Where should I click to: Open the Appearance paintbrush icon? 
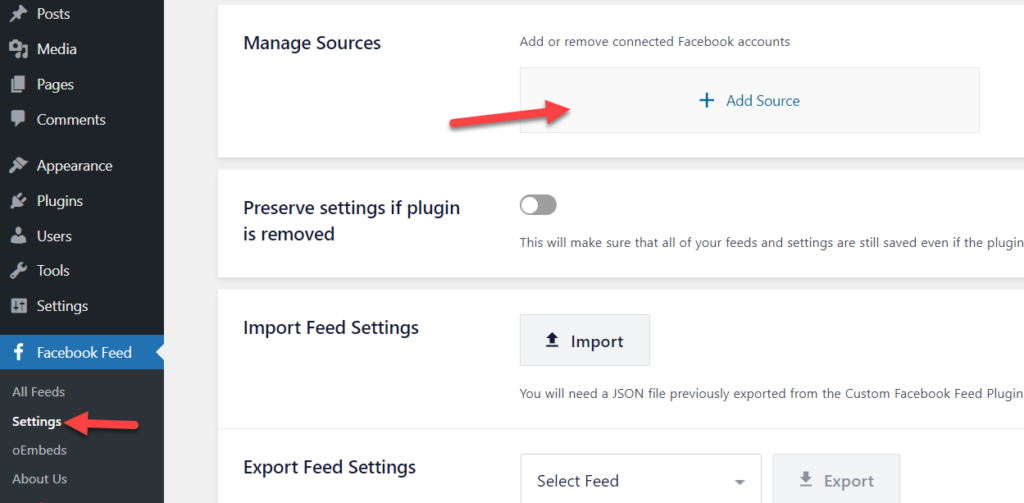tap(18, 166)
